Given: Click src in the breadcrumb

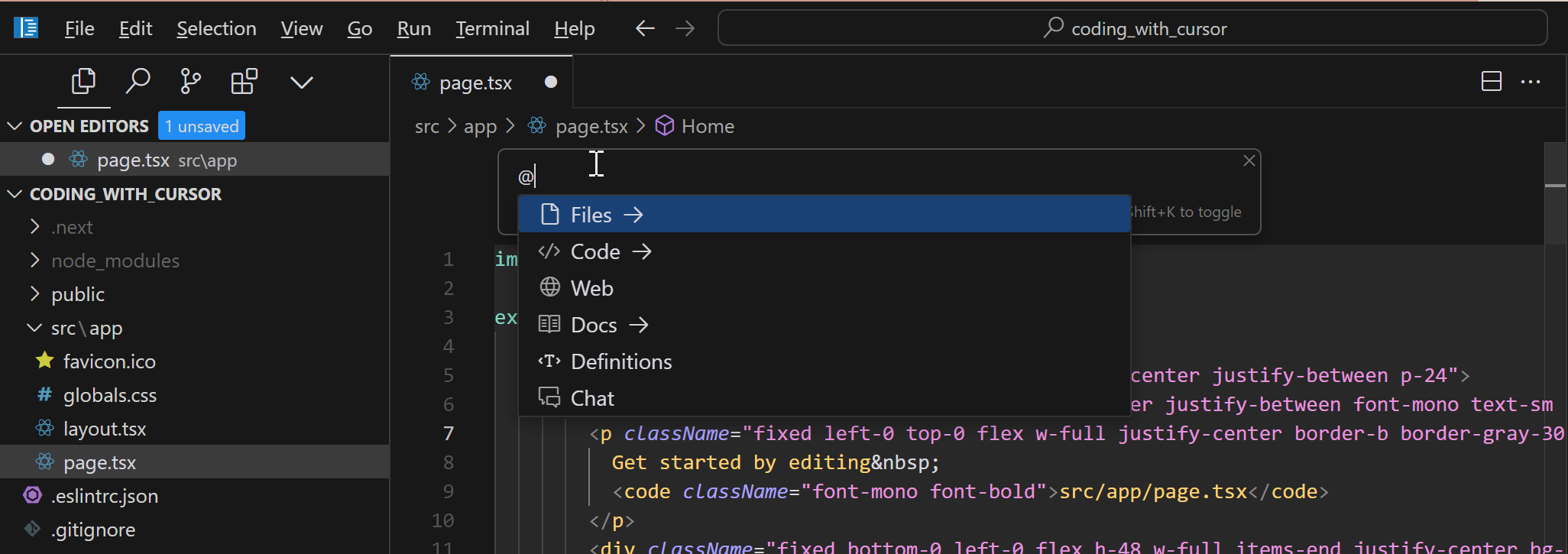Looking at the screenshot, I should pos(426,126).
